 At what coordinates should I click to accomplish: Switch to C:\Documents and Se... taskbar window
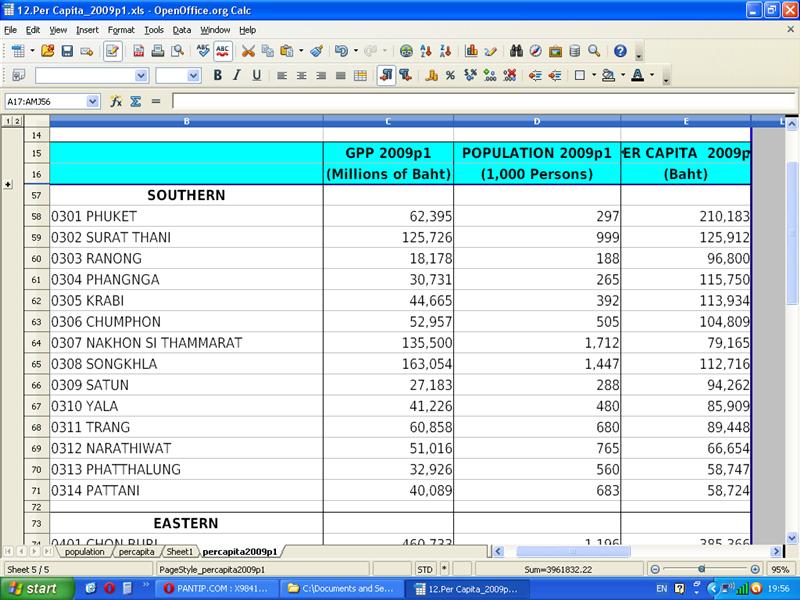[x=341, y=589]
